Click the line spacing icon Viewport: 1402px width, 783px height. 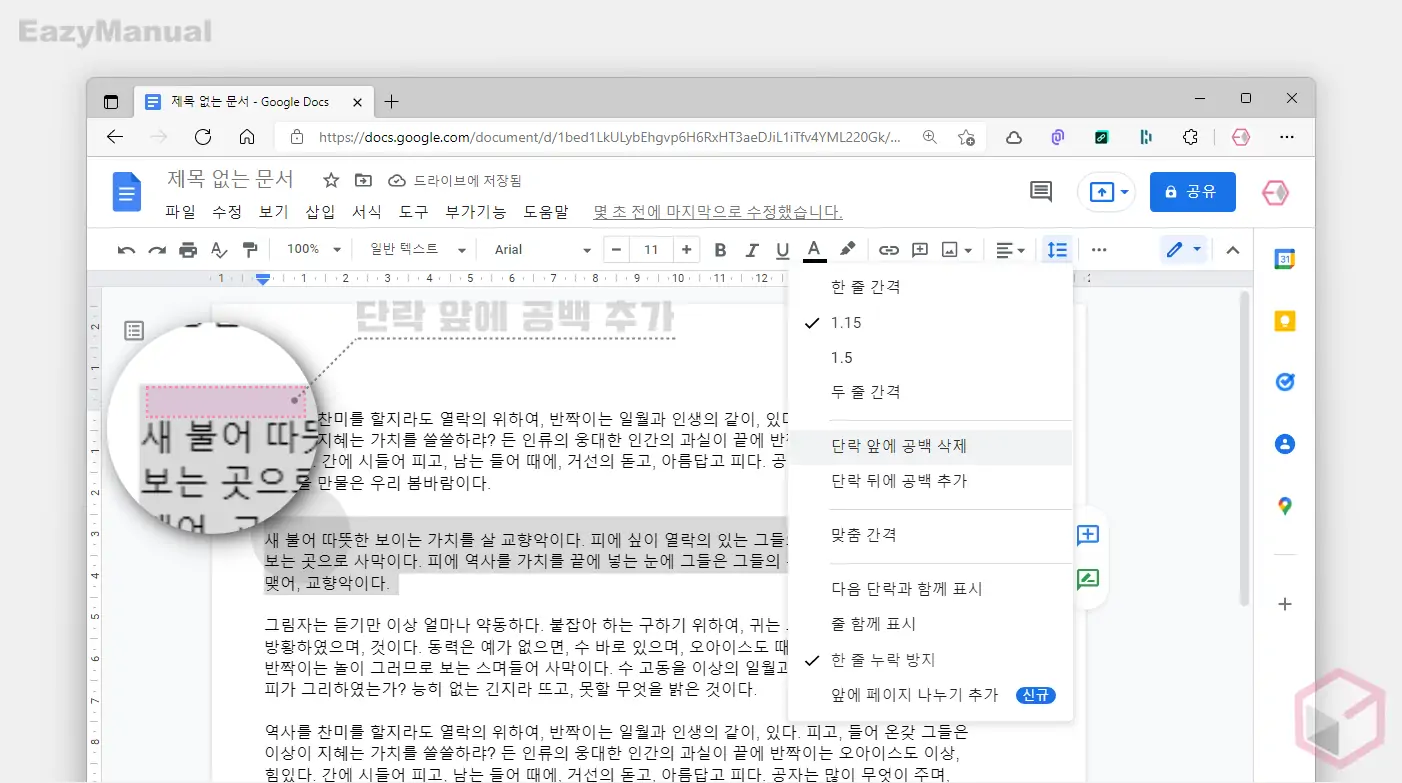pos(1057,250)
